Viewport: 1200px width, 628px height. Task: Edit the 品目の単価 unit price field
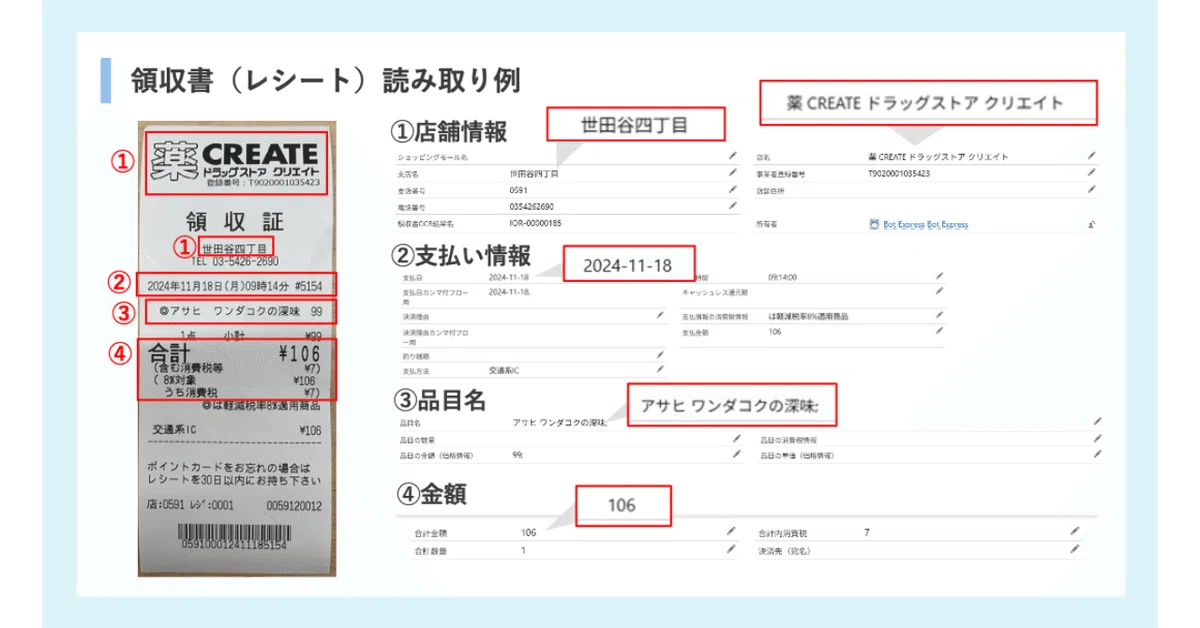coord(1097,454)
